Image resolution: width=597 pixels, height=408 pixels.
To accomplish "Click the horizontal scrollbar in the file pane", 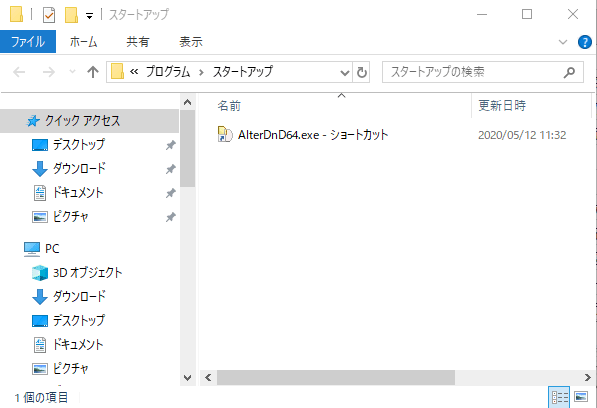I will [335, 378].
